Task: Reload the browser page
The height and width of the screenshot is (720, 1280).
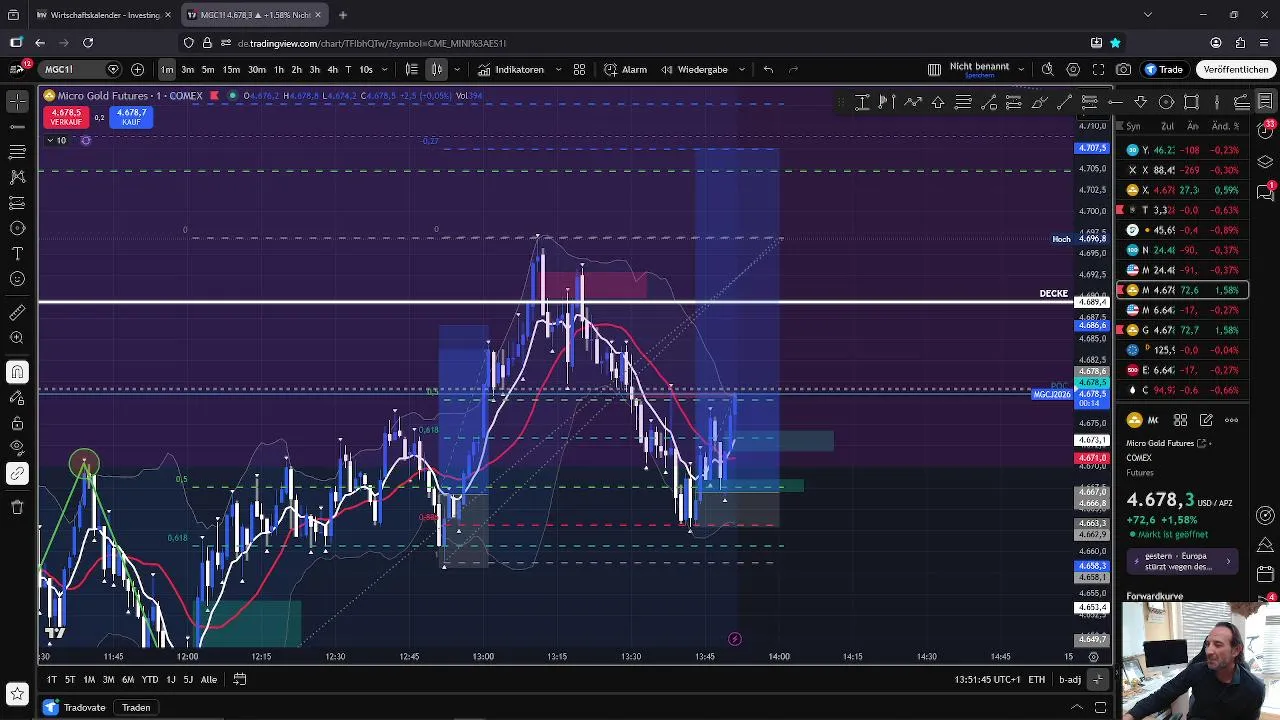Action: tap(88, 43)
